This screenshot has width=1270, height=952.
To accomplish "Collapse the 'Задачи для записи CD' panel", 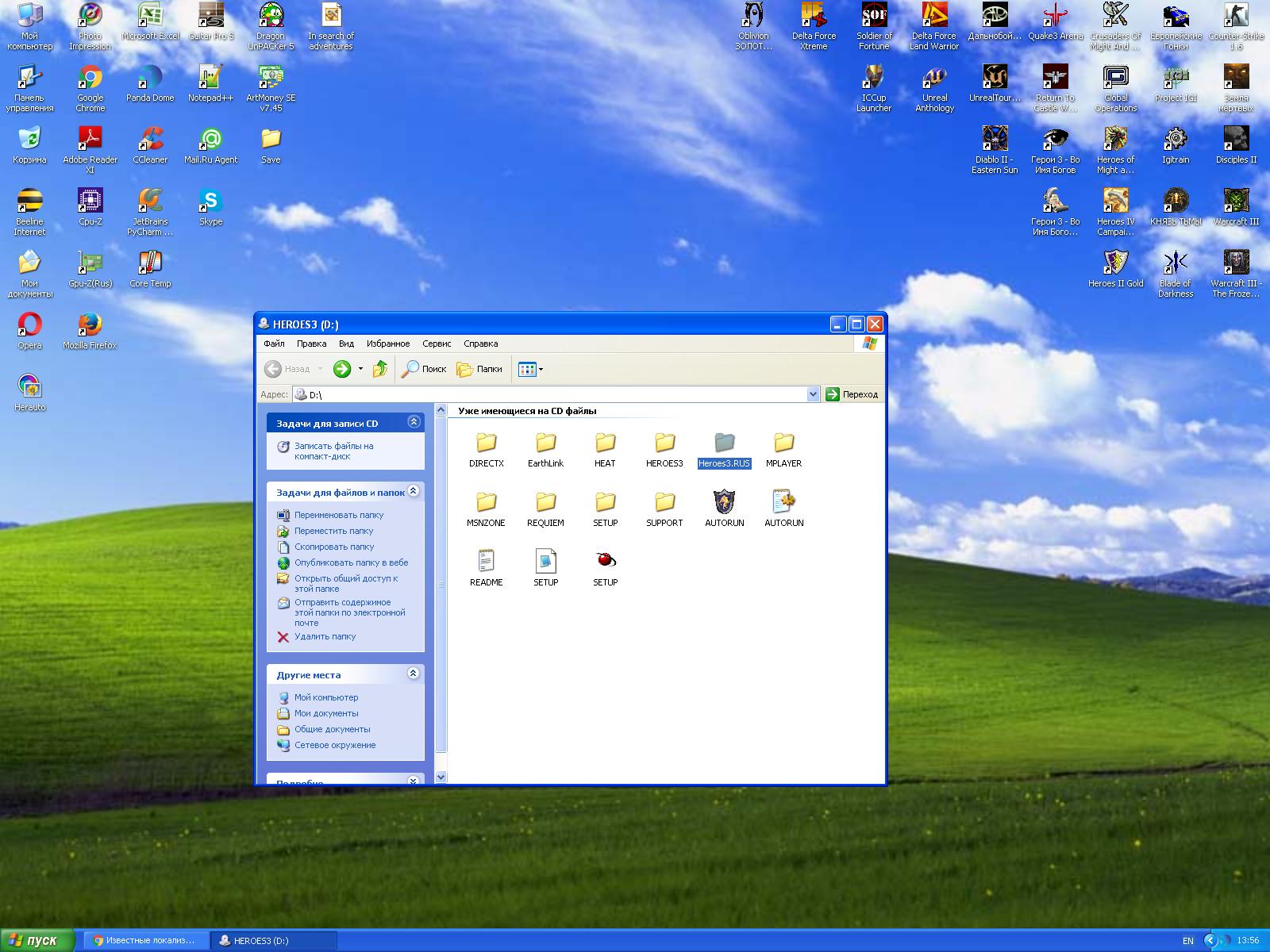I will [x=413, y=422].
